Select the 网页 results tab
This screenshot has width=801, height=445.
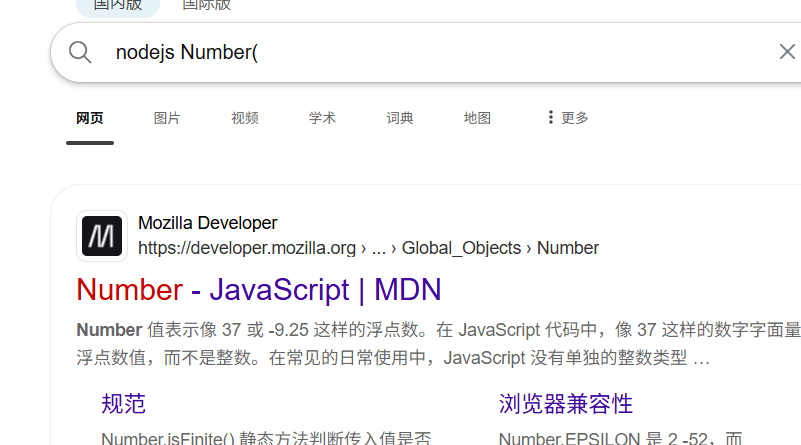coord(90,118)
